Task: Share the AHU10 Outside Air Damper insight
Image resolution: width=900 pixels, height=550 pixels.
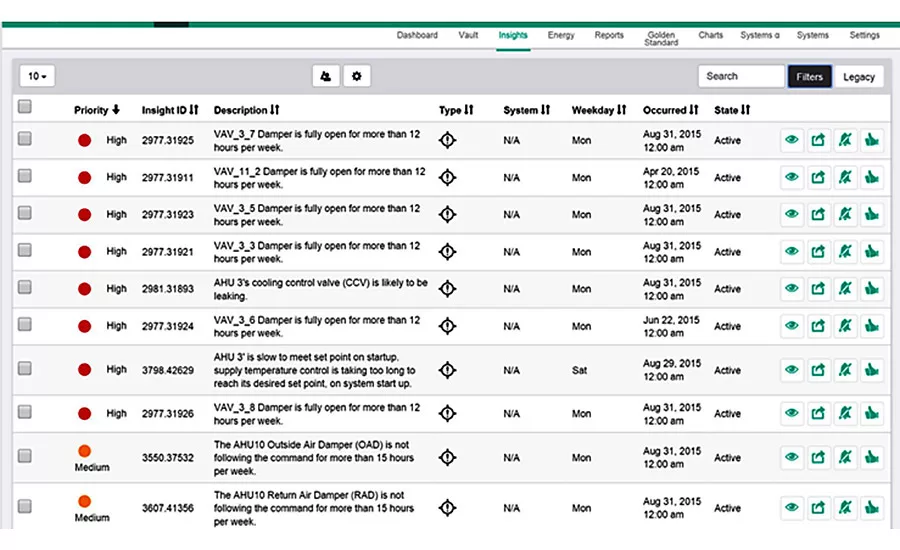Action: pyautogui.click(x=818, y=458)
